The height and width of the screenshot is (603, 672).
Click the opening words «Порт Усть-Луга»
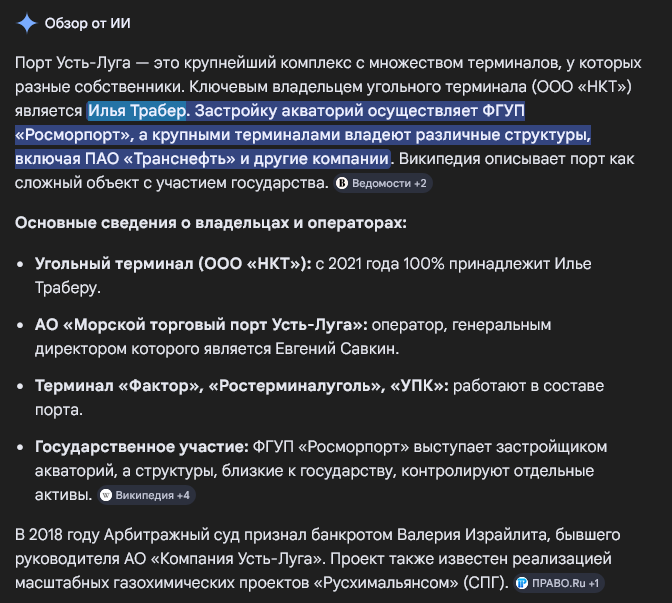tap(73, 62)
